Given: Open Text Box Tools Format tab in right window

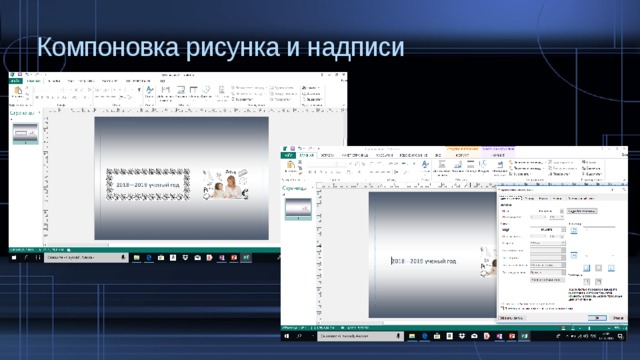Looking at the screenshot, I should click(x=498, y=156).
